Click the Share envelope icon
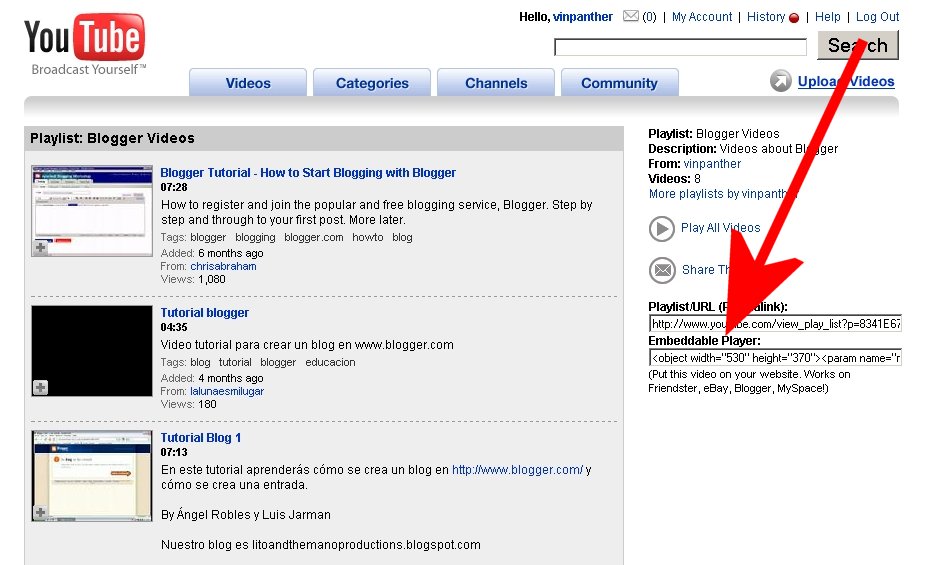Image resolution: width=932 pixels, height=565 pixels. 662,270
